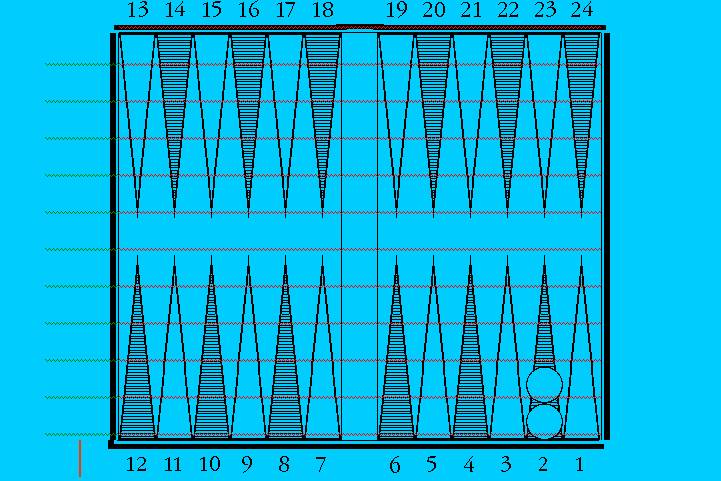Select the upper checker on point 2

coord(544,384)
